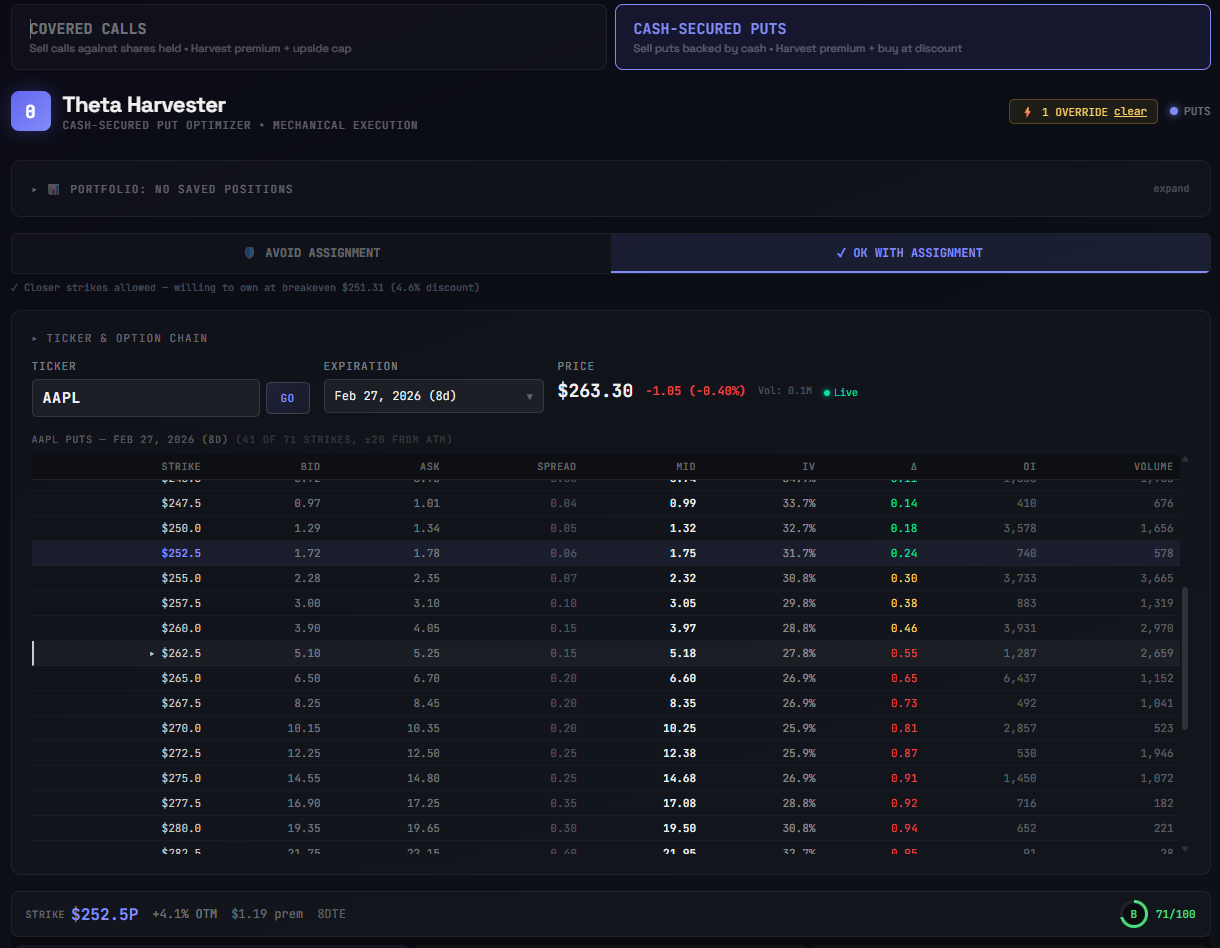
Task: Click the lightning bolt override icon
Action: click(x=1027, y=111)
